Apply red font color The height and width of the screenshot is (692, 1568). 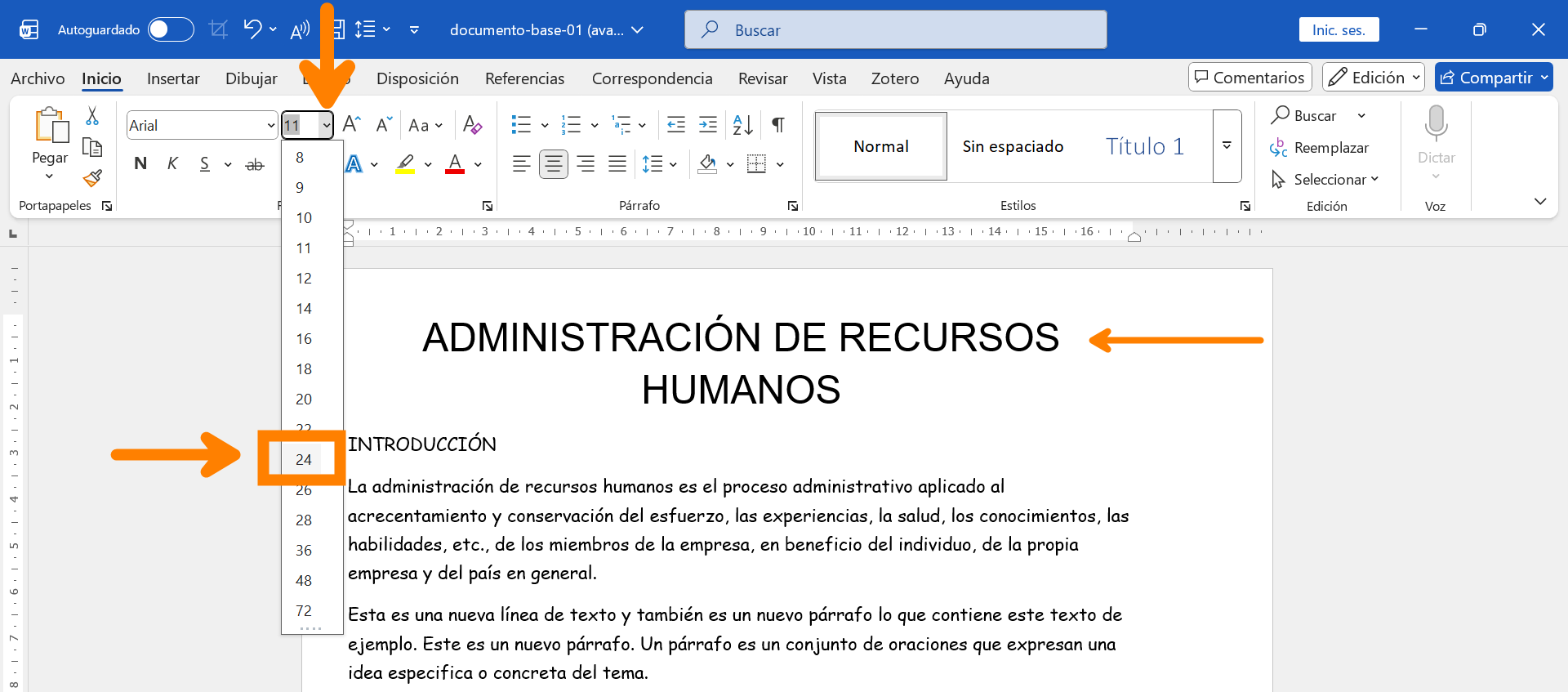point(455,163)
